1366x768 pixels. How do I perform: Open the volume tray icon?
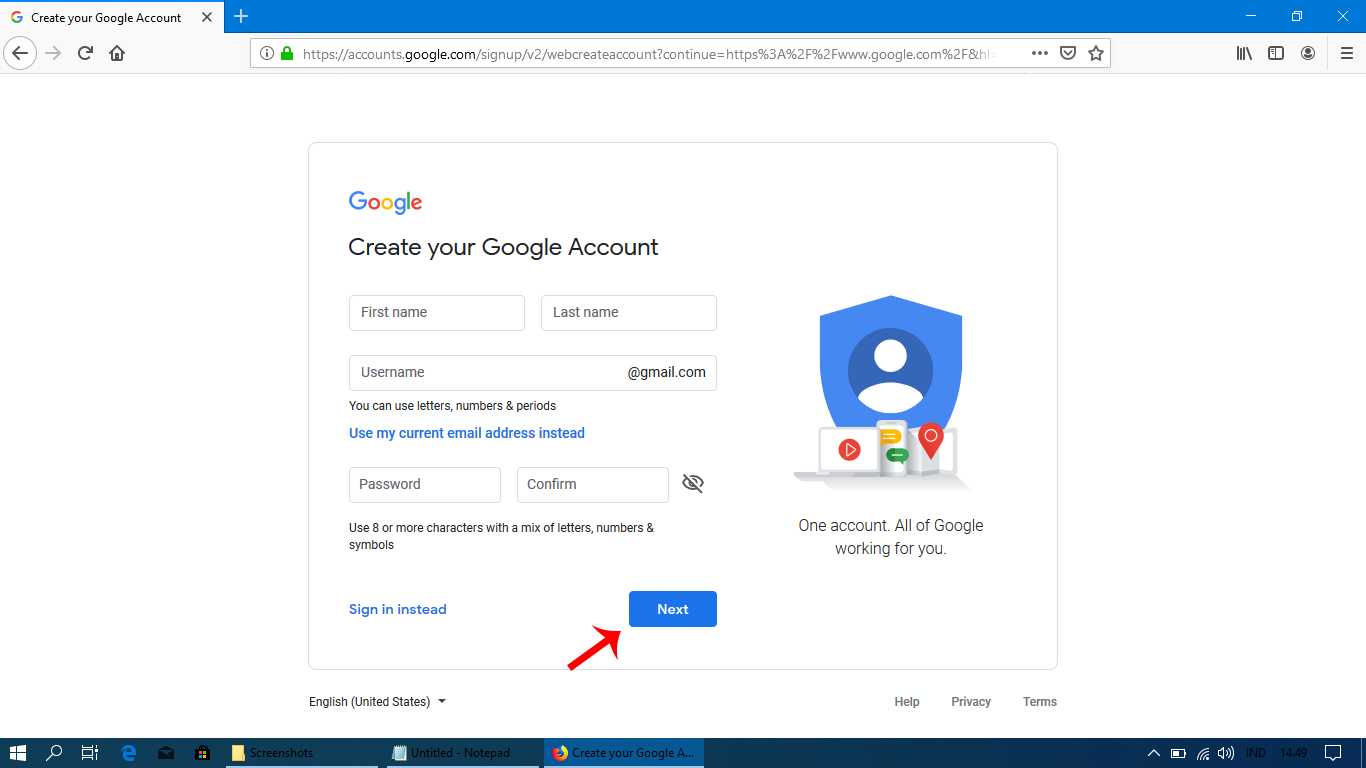click(1226, 753)
